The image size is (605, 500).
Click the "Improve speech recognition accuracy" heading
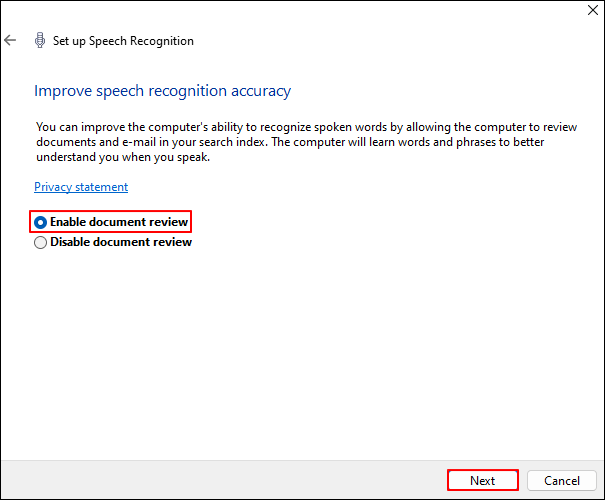click(x=162, y=91)
